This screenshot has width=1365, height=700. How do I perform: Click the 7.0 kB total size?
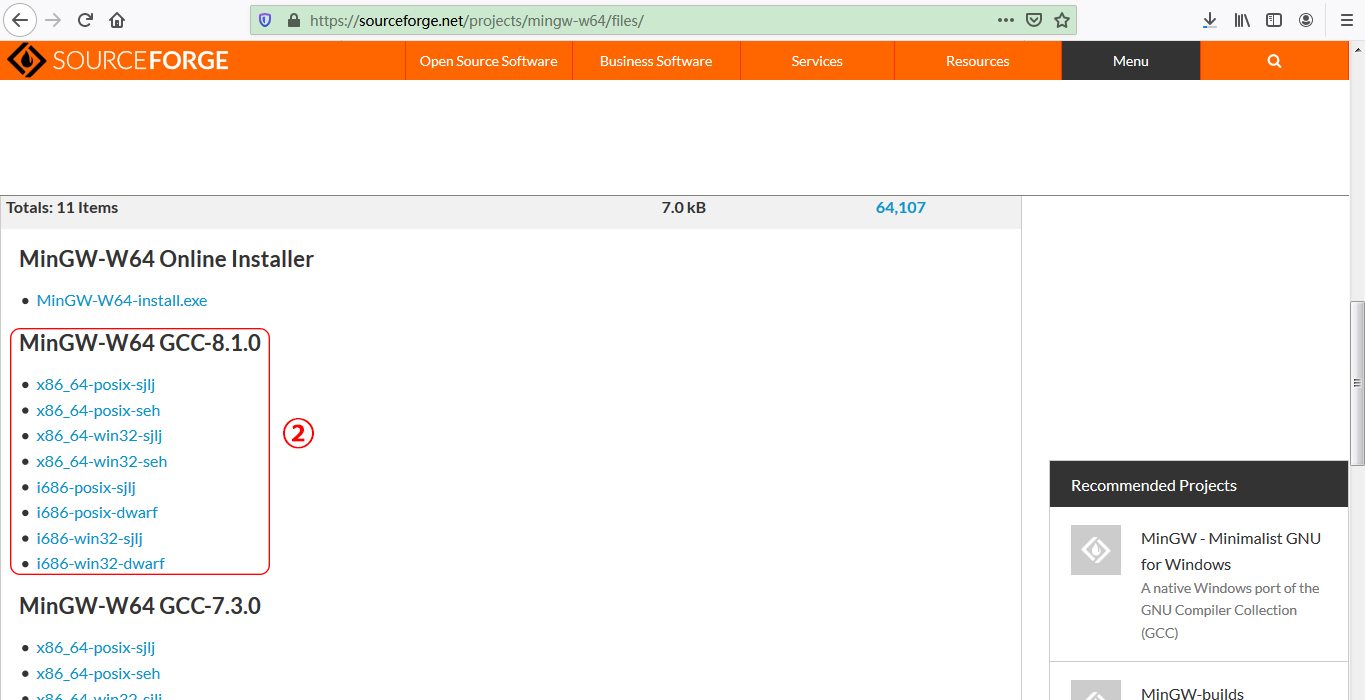(684, 208)
